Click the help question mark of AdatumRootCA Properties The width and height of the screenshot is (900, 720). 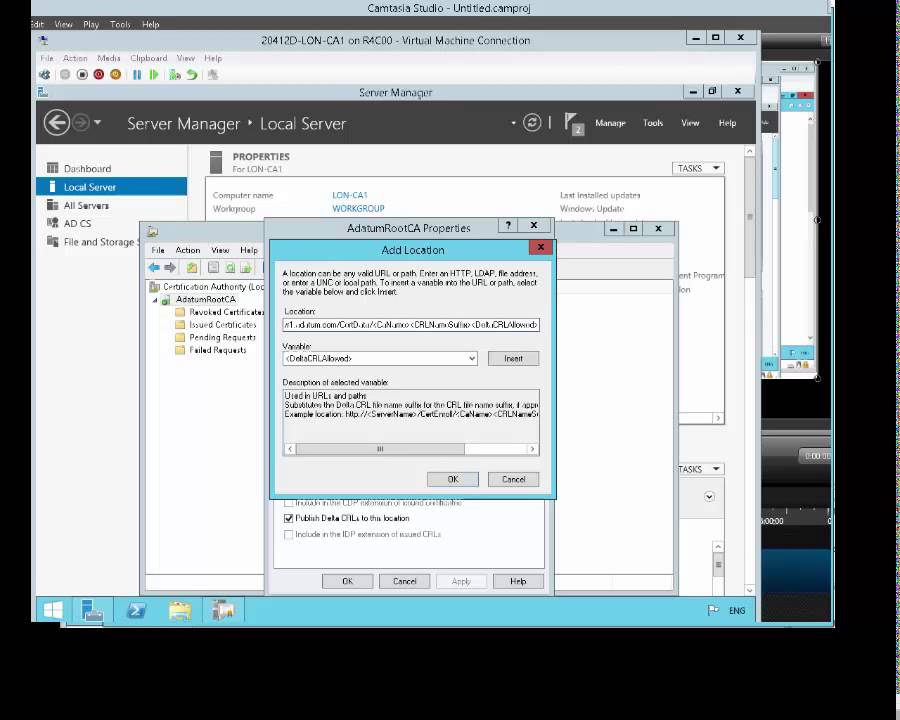point(508,225)
